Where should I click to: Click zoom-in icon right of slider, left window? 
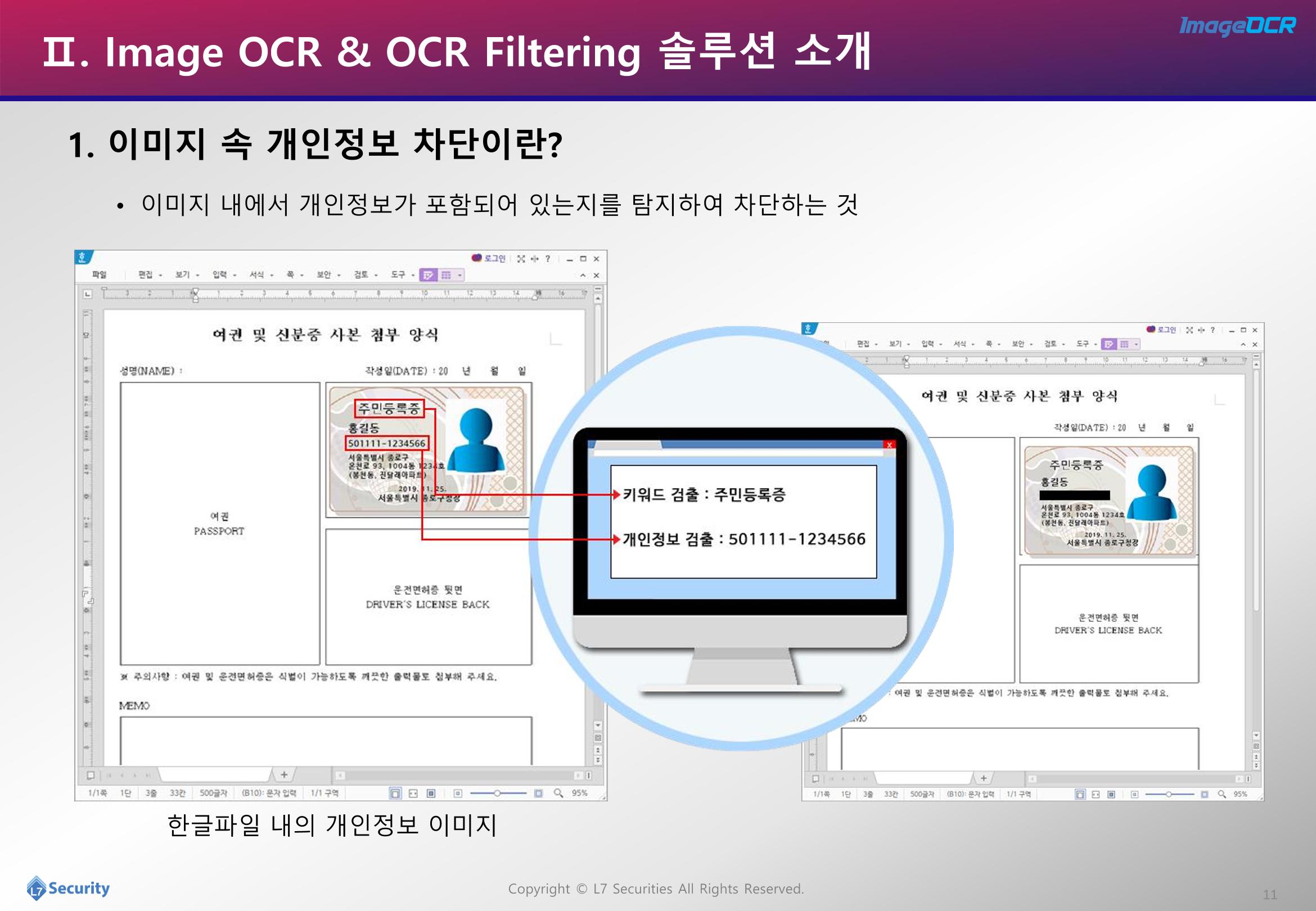538,793
